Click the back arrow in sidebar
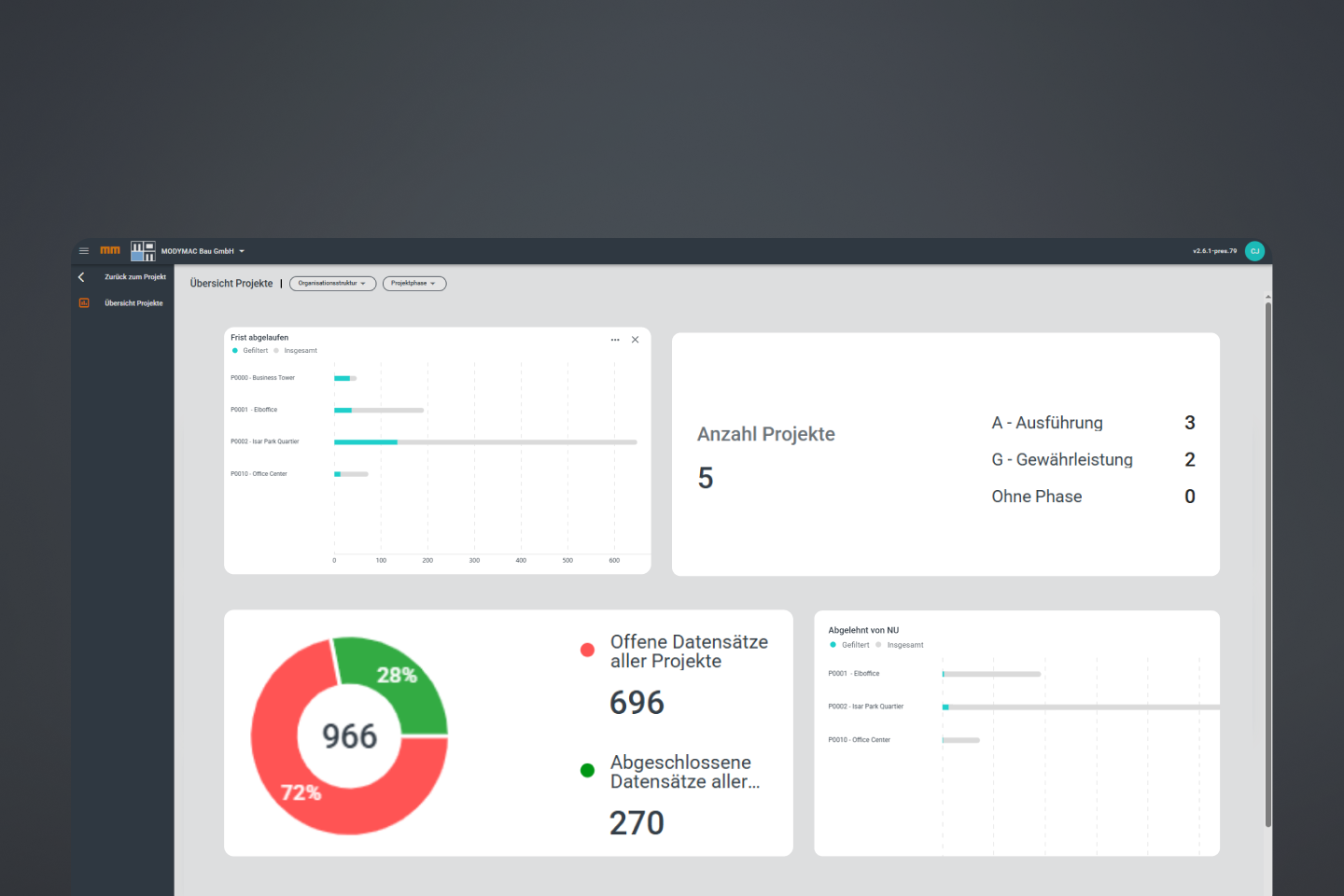The width and height of the screenshot is (1344, 896). point(82,277)
